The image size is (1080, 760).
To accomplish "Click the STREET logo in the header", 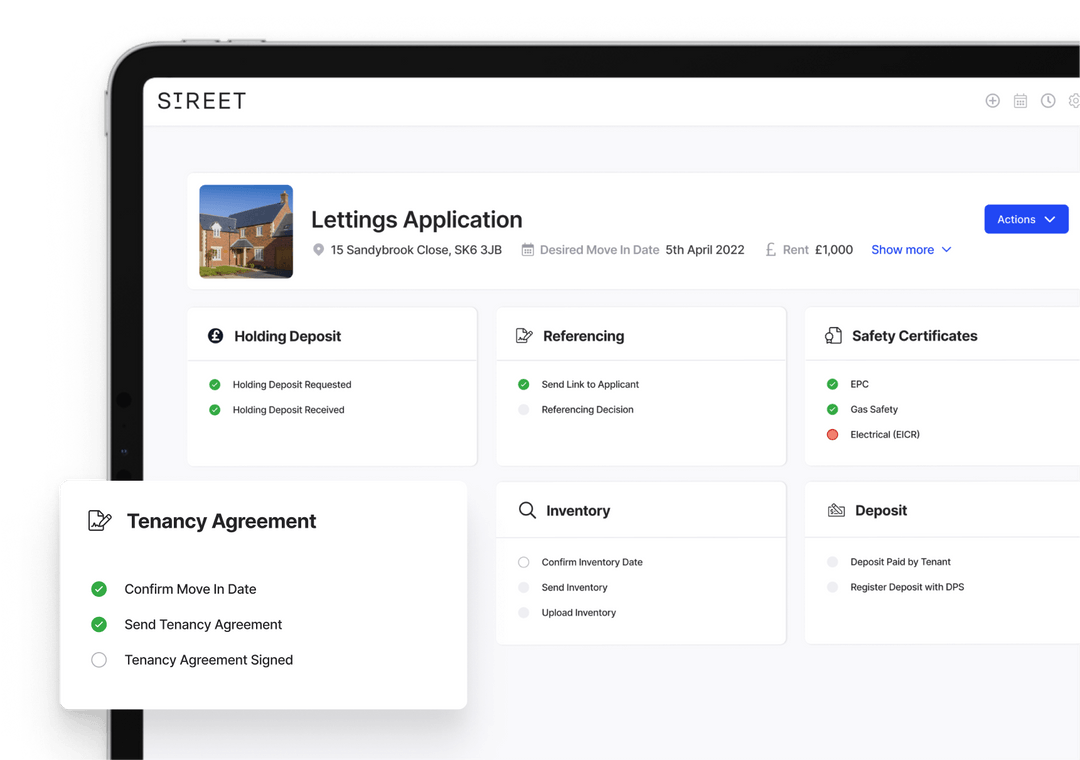I will pyautogui.click(x=201, y=100).
